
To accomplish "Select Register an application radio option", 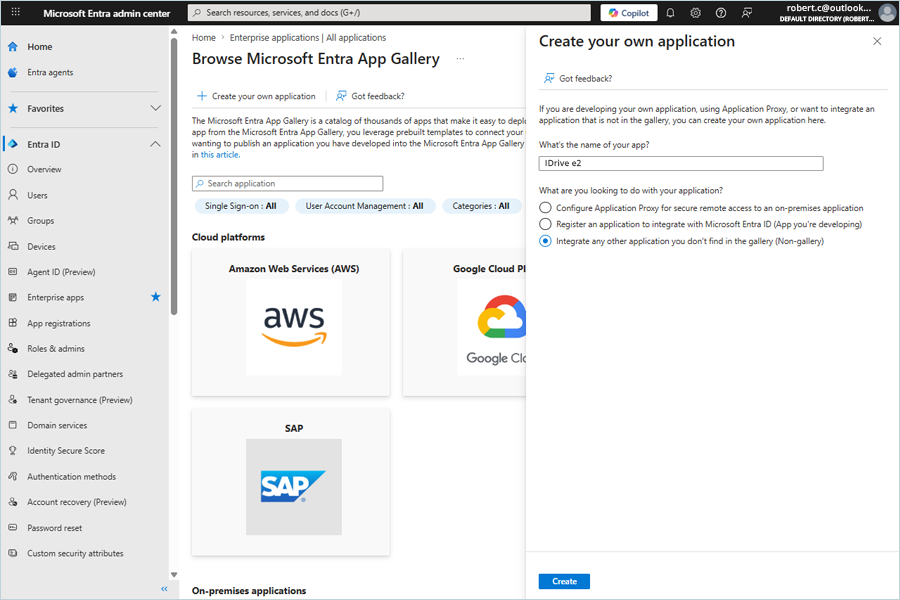I will (x=545, y=224).
